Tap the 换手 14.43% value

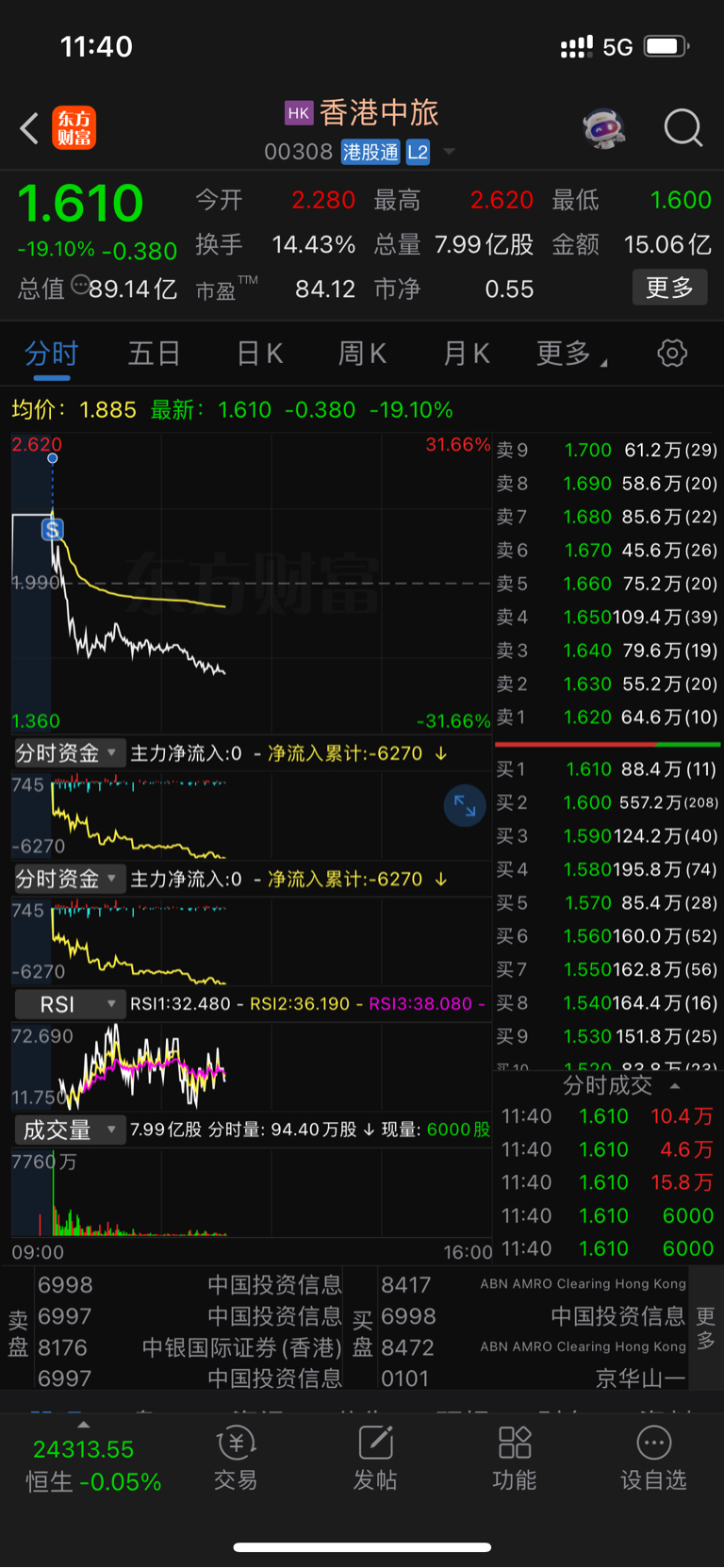click(x=314, y=244)
